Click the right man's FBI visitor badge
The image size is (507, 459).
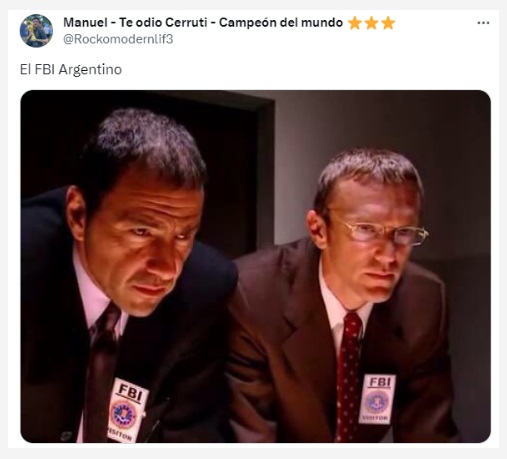pos(377,399)
